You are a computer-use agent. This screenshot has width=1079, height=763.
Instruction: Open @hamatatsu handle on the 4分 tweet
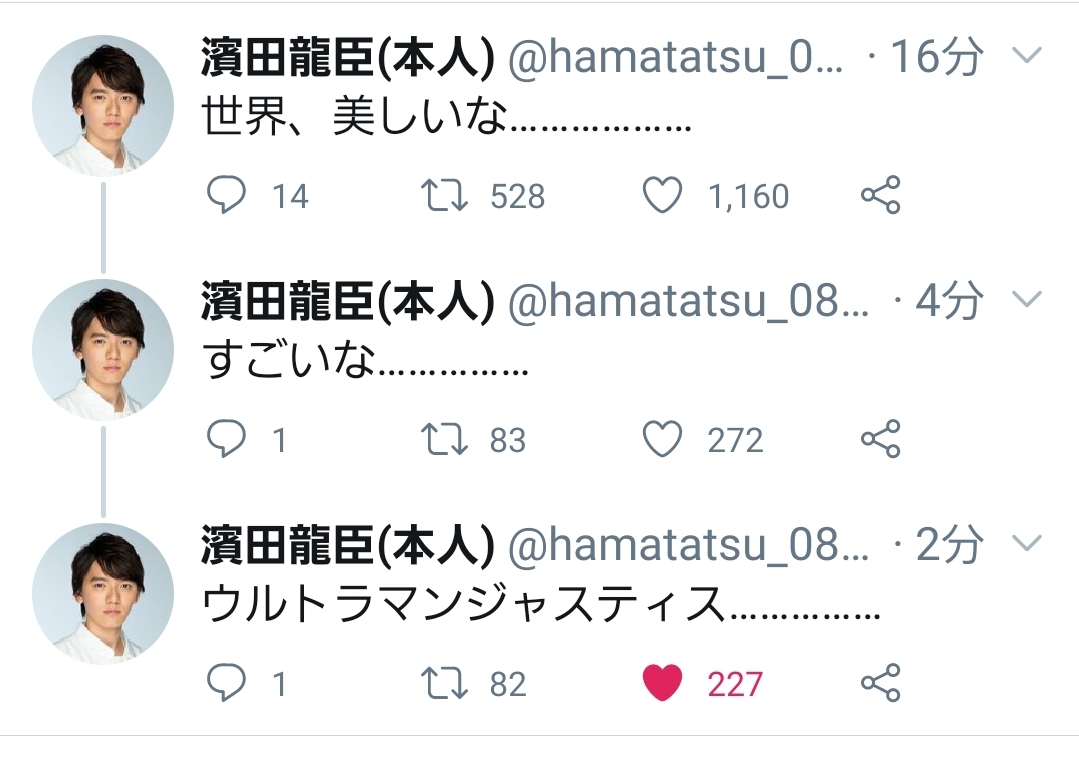(x=690, y=302)
